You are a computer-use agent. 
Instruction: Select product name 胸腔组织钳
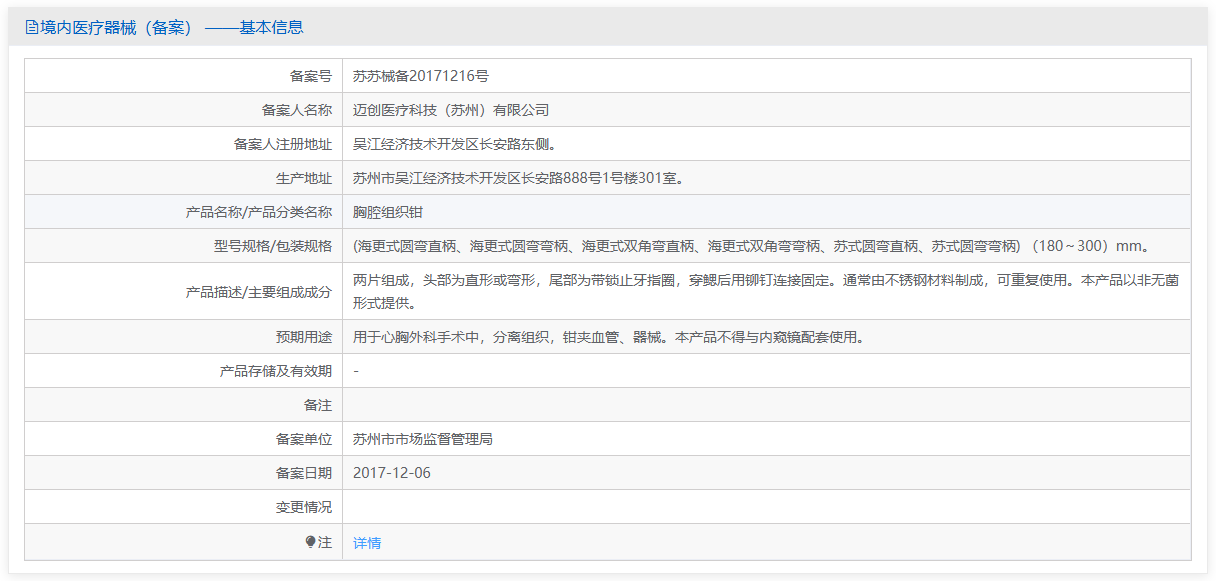388,212
